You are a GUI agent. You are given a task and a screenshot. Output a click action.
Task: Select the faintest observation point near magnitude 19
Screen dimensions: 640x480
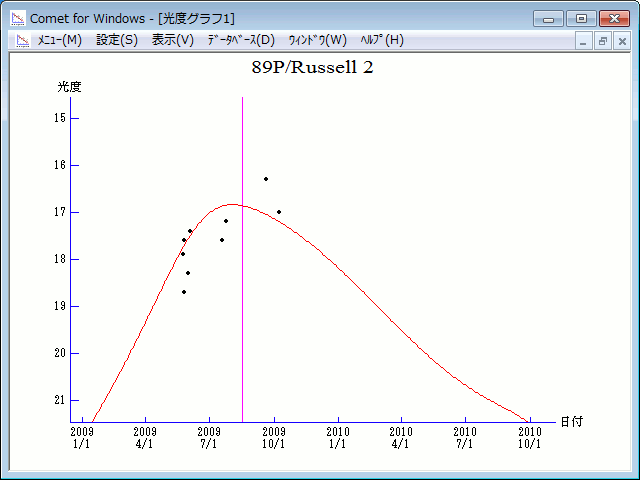coord(184,292)
